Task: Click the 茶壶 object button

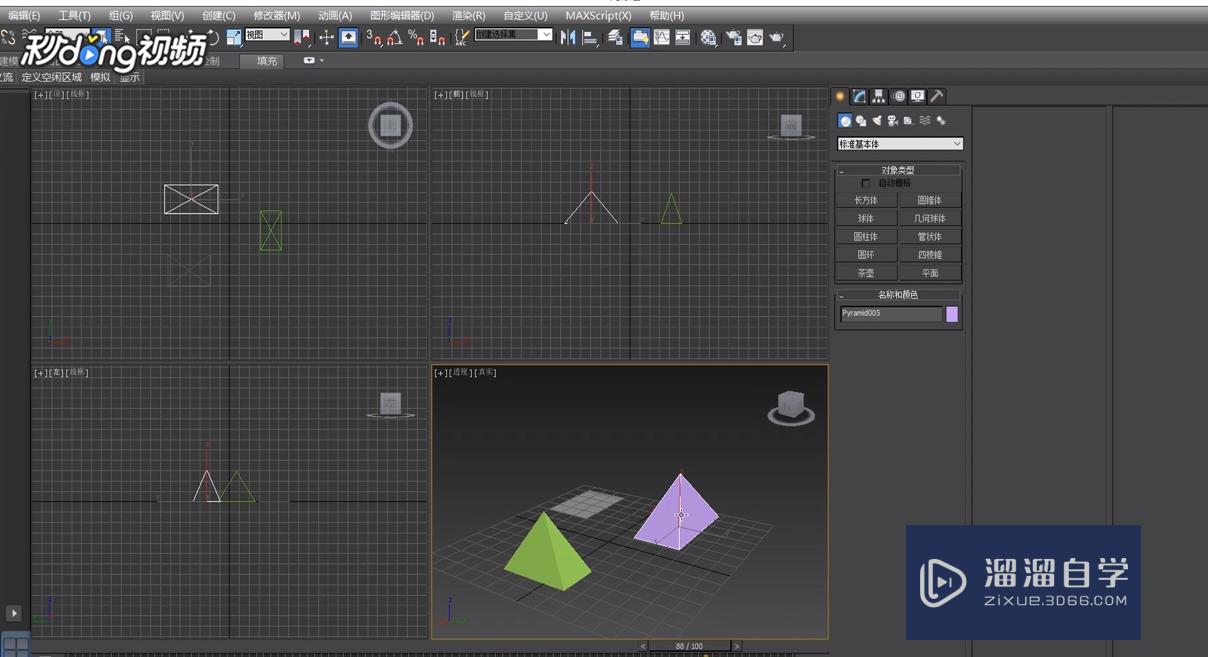Action: point(865,273)
